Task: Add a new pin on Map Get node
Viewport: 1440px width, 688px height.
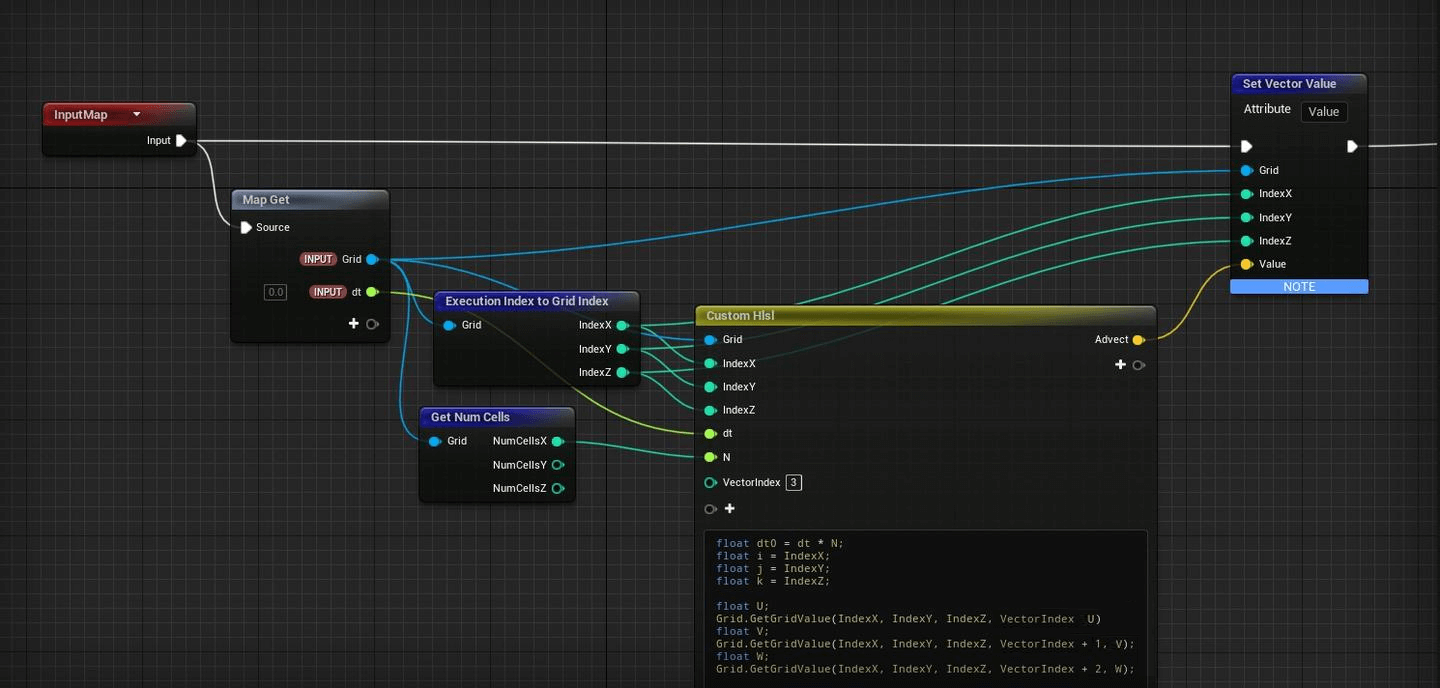Action: (x=354, y=324)
